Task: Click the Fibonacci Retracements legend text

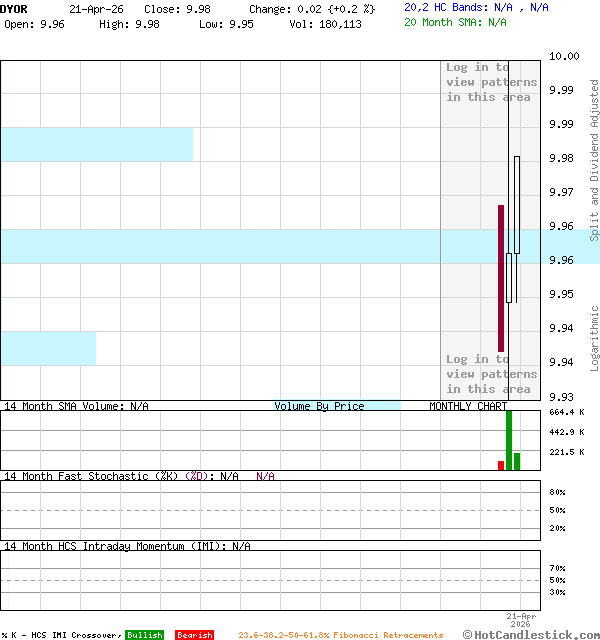Action: 340,635
